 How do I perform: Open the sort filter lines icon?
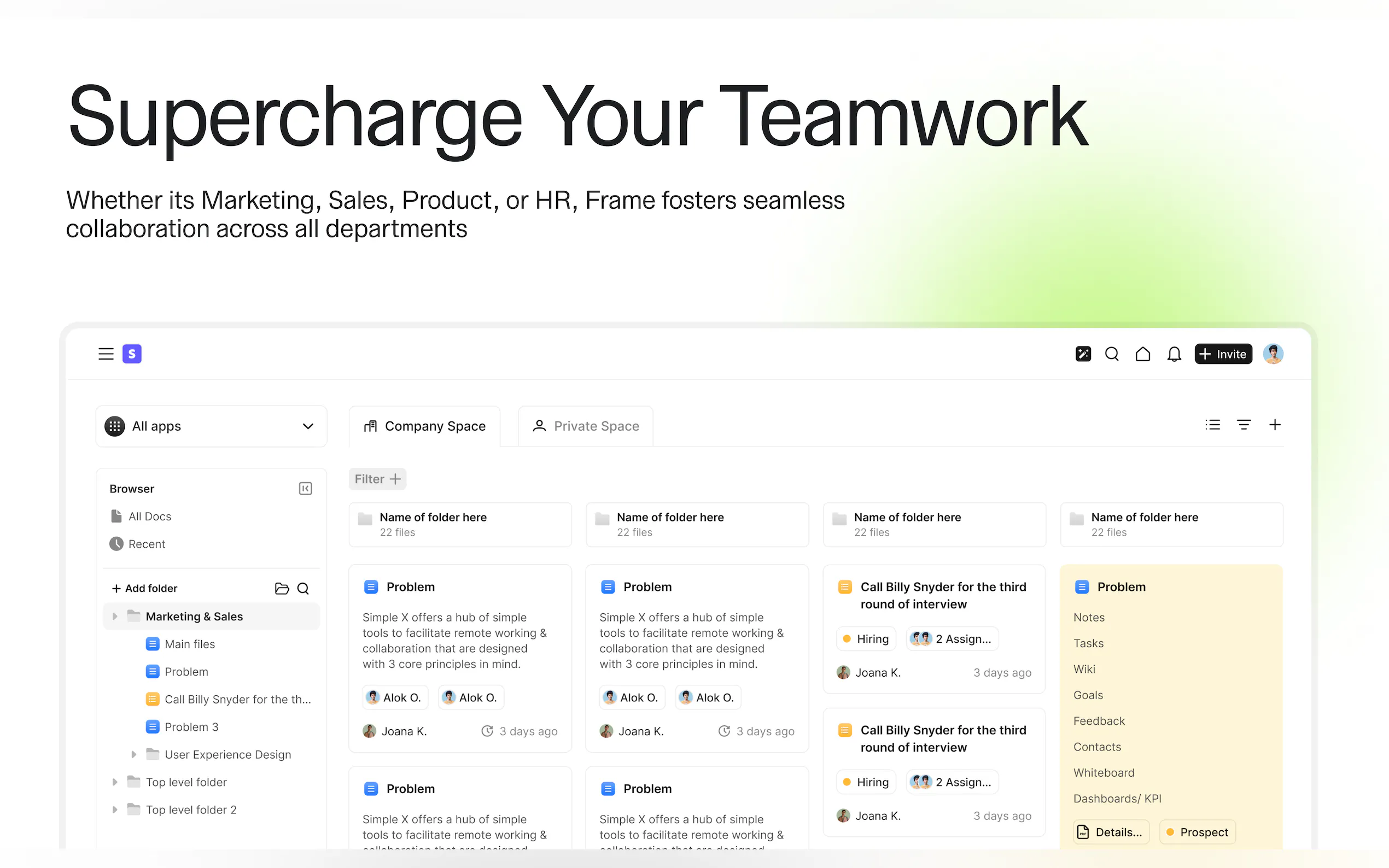point(1243,425)
